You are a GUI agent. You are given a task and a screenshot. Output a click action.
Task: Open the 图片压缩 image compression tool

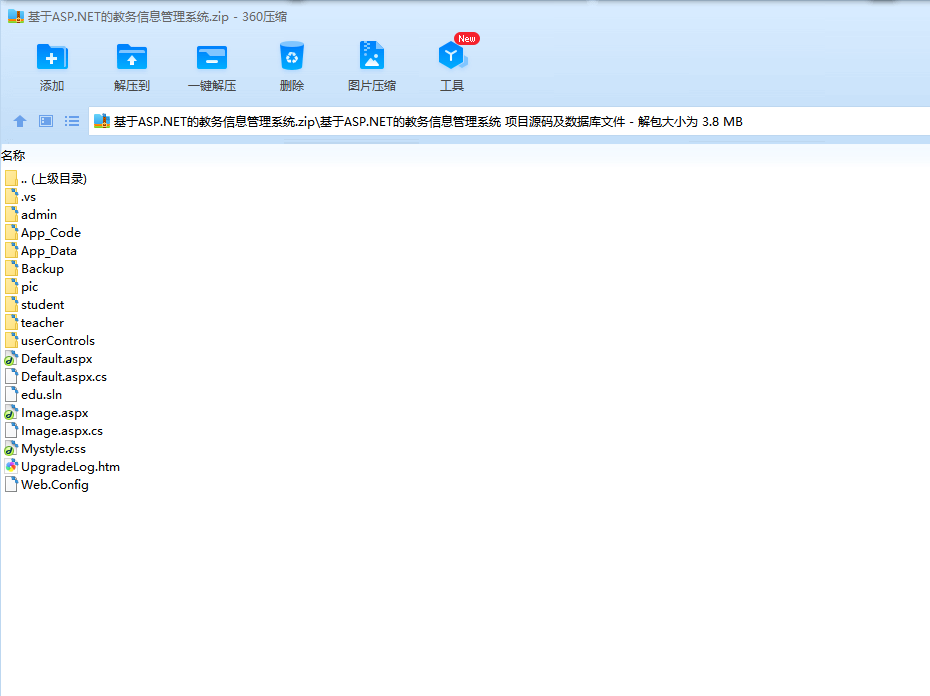click(x=372, y=55)
